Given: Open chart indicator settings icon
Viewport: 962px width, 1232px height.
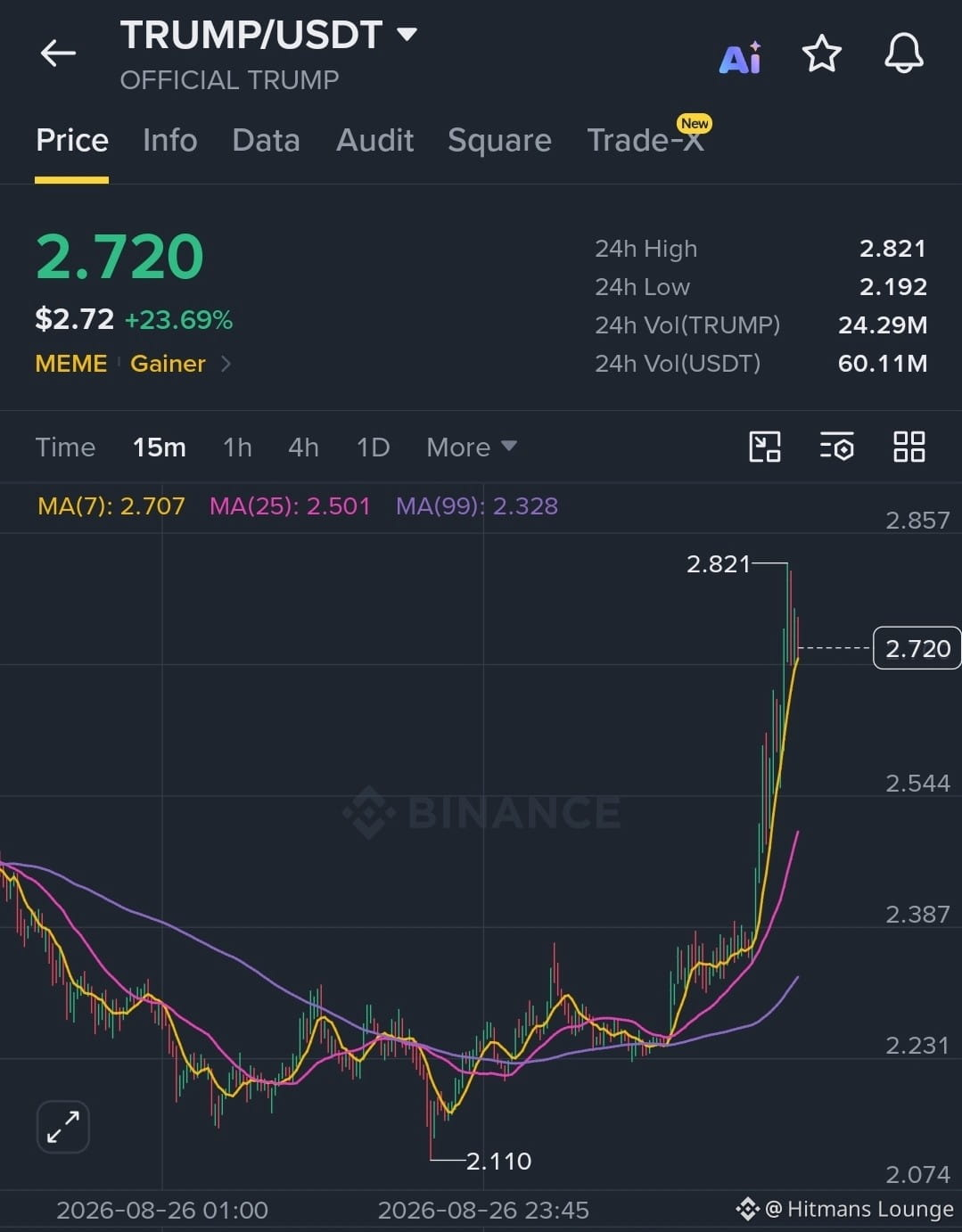Looking at the screenshot, I should coord(836,447).
